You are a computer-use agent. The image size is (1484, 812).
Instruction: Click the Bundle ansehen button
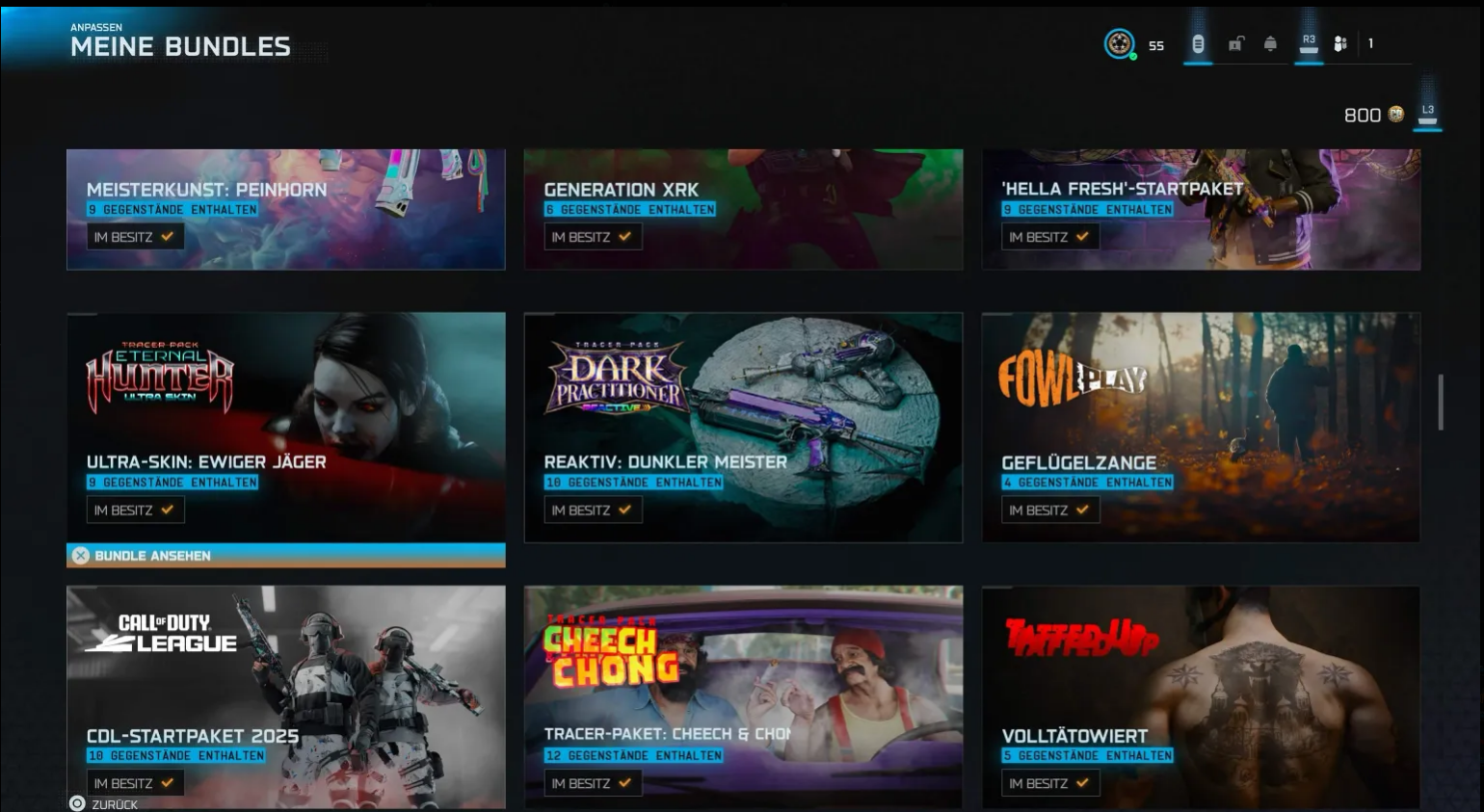coord(286,555)
